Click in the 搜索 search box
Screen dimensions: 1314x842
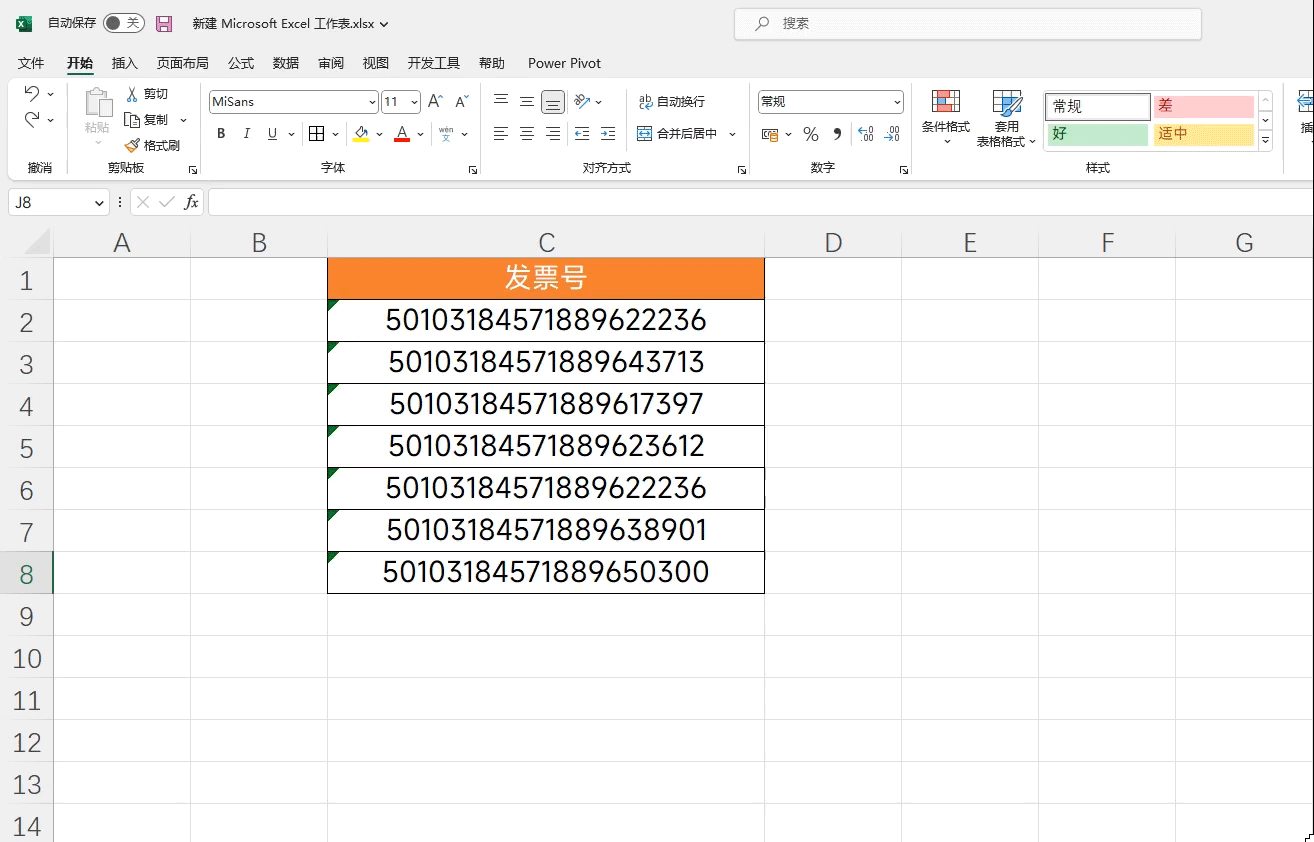tap(967, 24)
